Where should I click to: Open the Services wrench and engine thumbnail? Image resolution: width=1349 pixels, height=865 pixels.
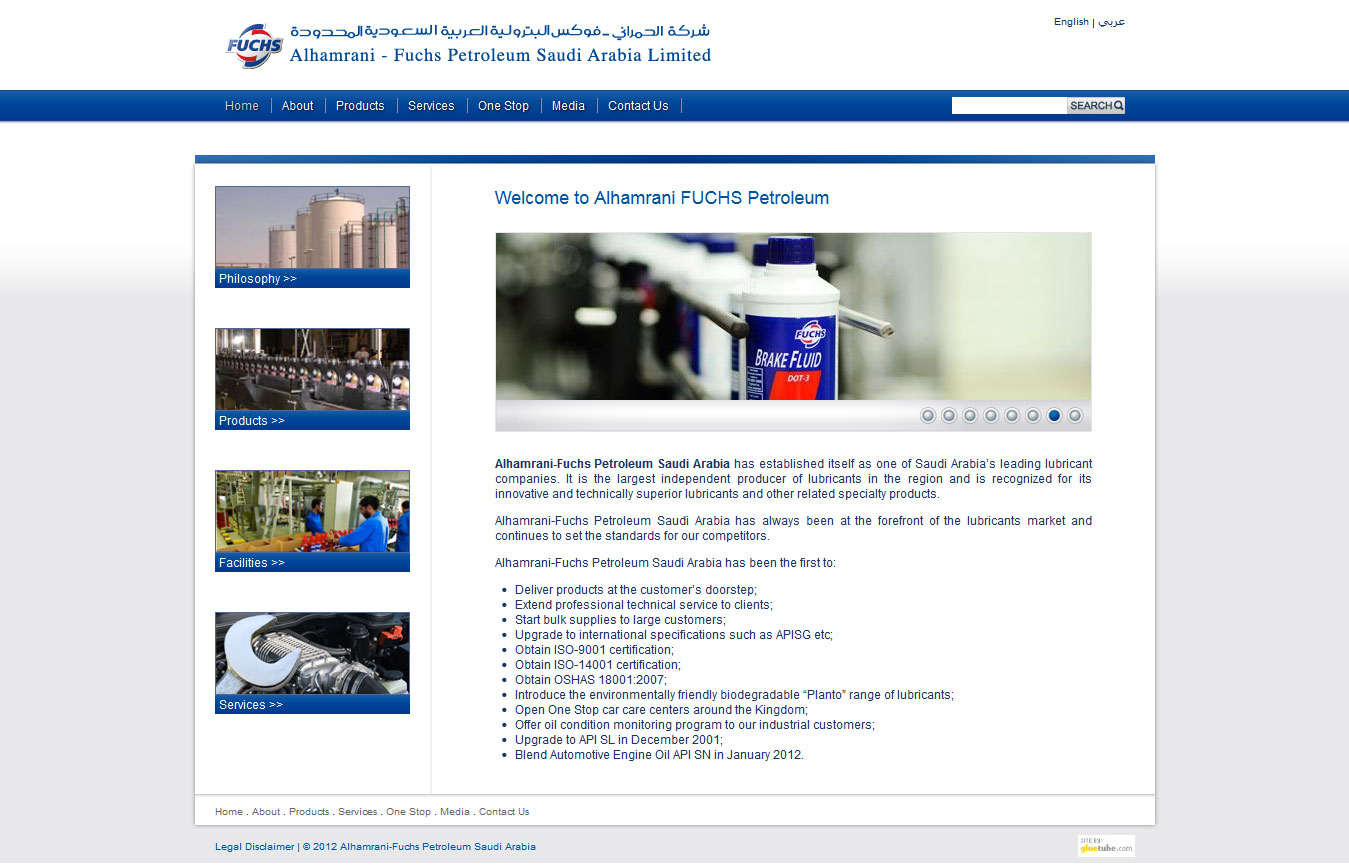tap(312, 654)
